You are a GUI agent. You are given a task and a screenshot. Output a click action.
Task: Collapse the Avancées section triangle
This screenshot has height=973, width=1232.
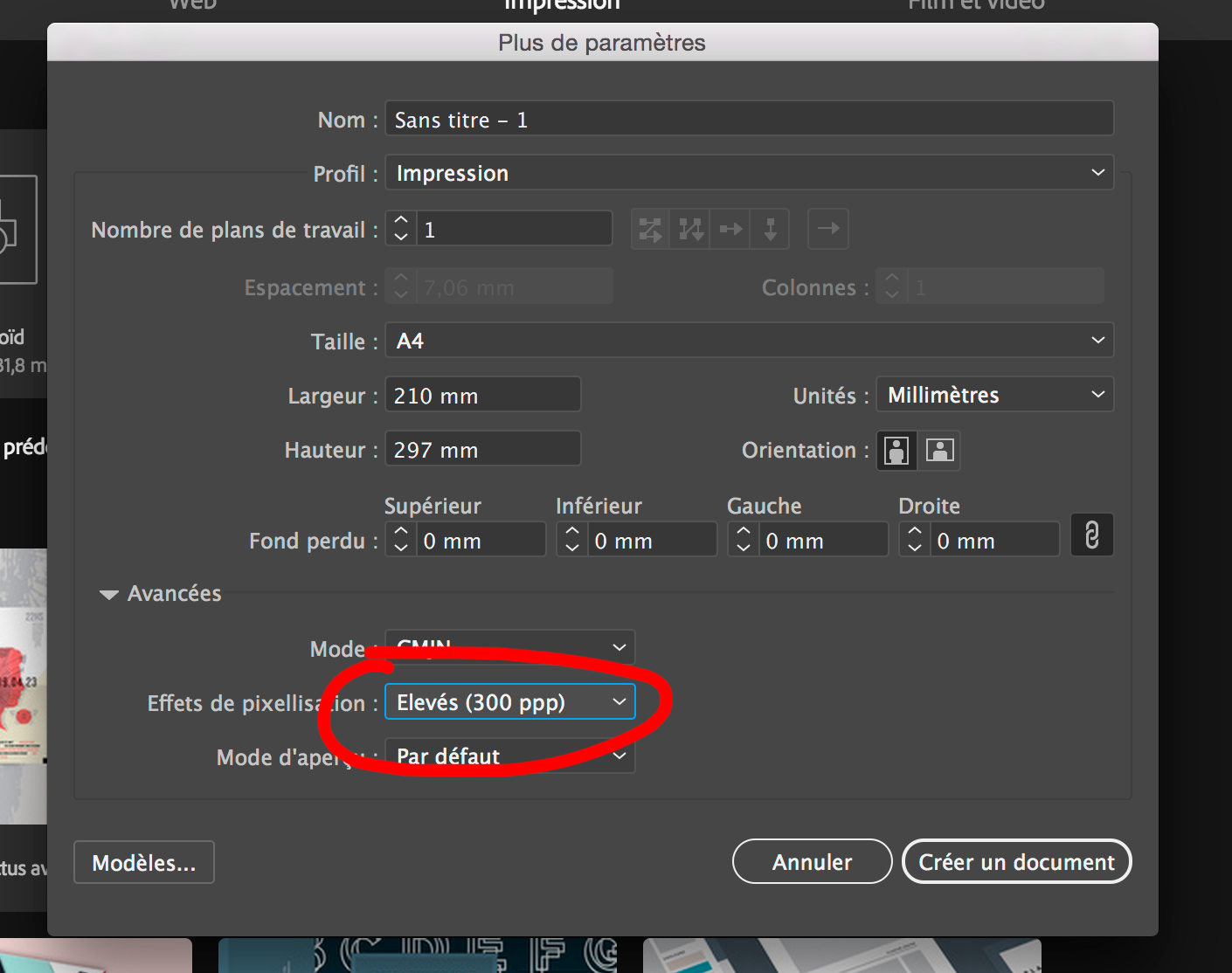[109, 595]
